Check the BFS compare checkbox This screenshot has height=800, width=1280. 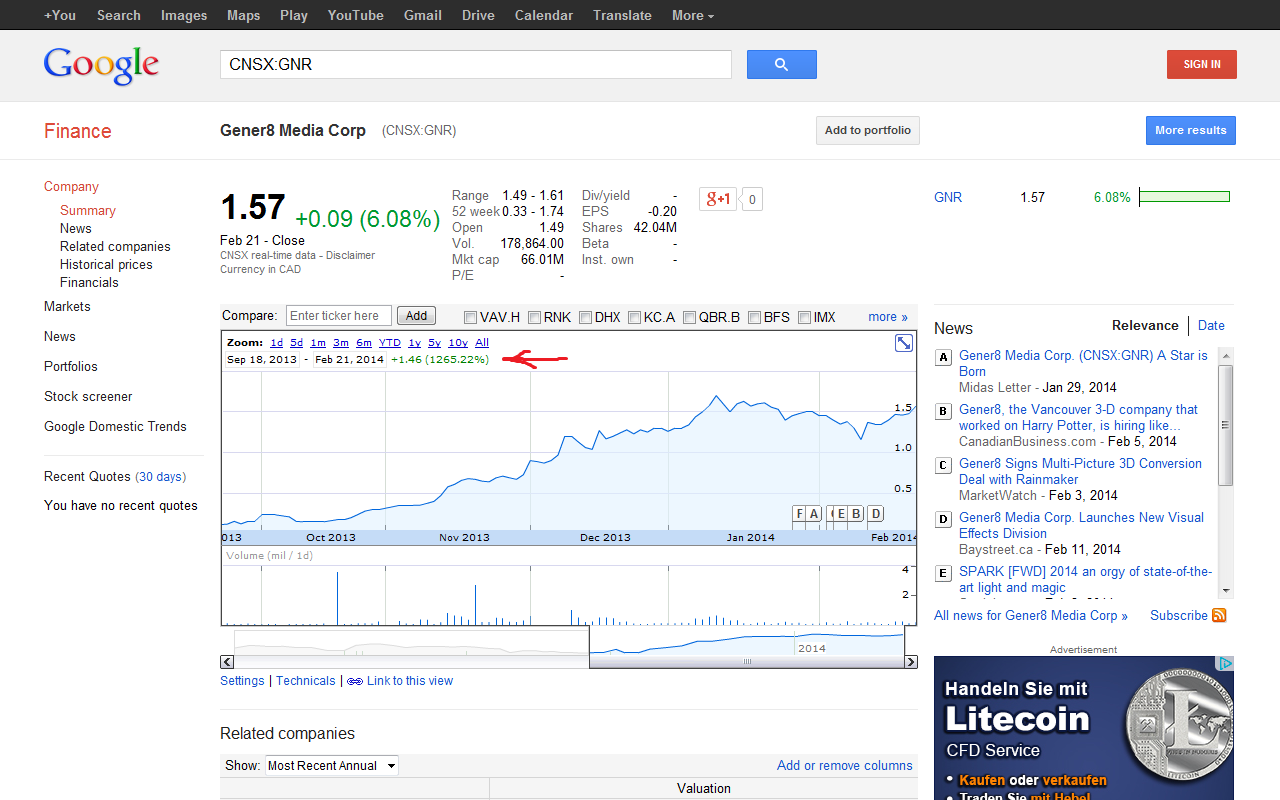click(754, 318)
